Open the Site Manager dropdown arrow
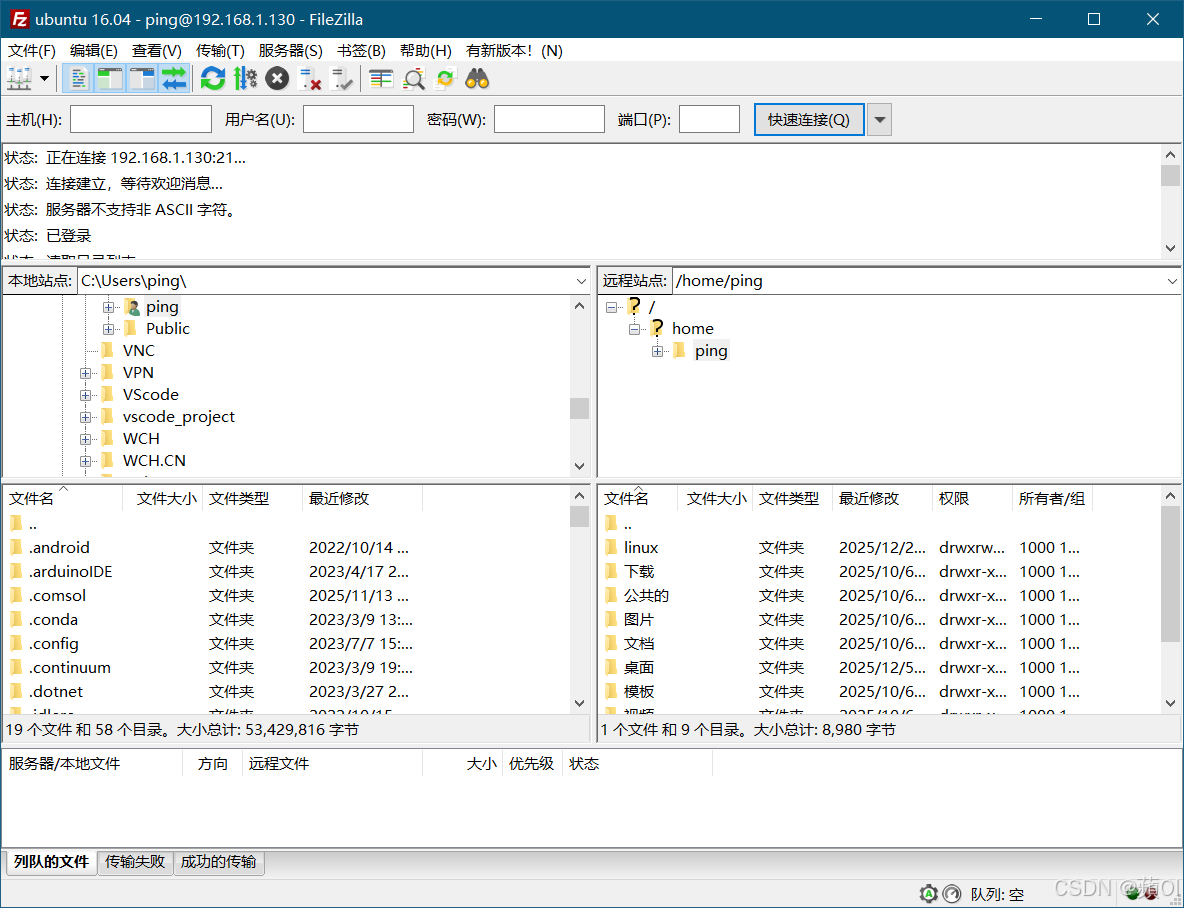 tap(44, 79)
